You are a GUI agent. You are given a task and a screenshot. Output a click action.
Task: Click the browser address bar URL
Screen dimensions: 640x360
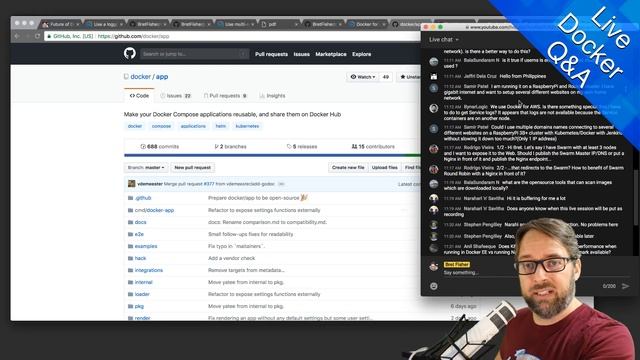133,36
